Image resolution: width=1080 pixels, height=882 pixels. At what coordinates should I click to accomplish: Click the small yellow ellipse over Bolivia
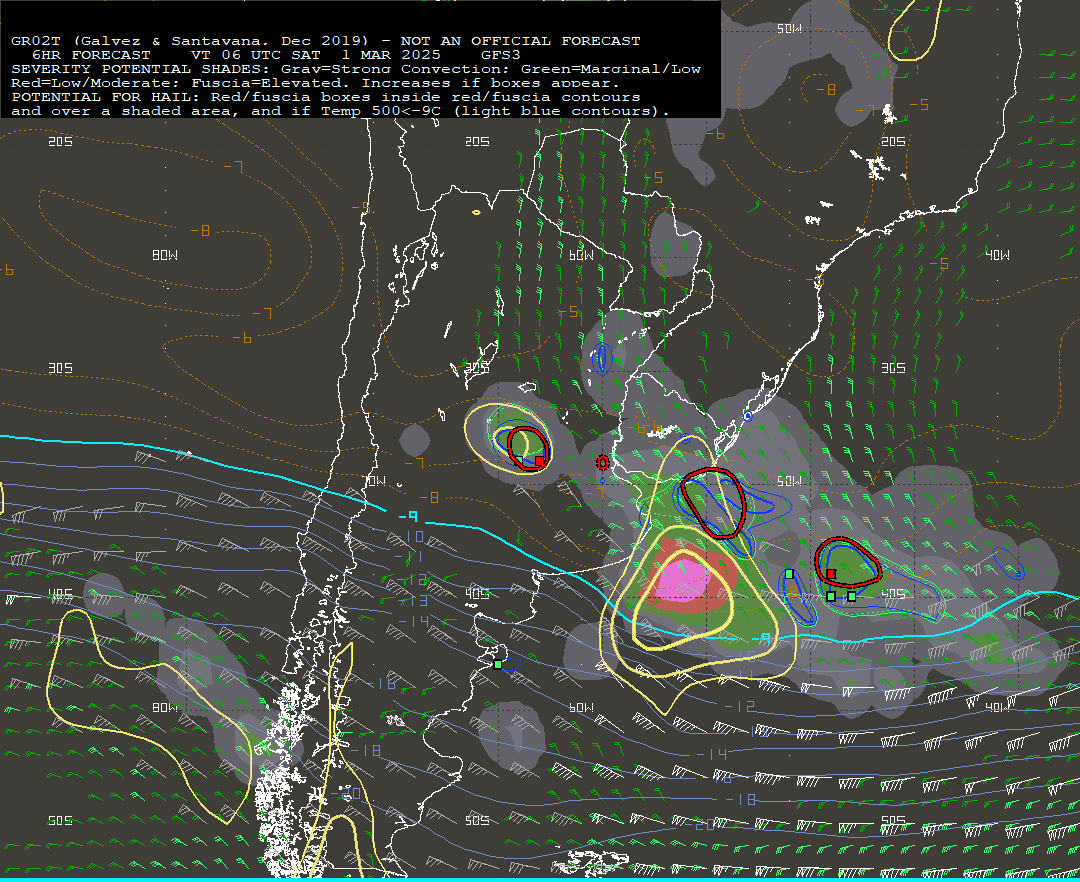476,212
